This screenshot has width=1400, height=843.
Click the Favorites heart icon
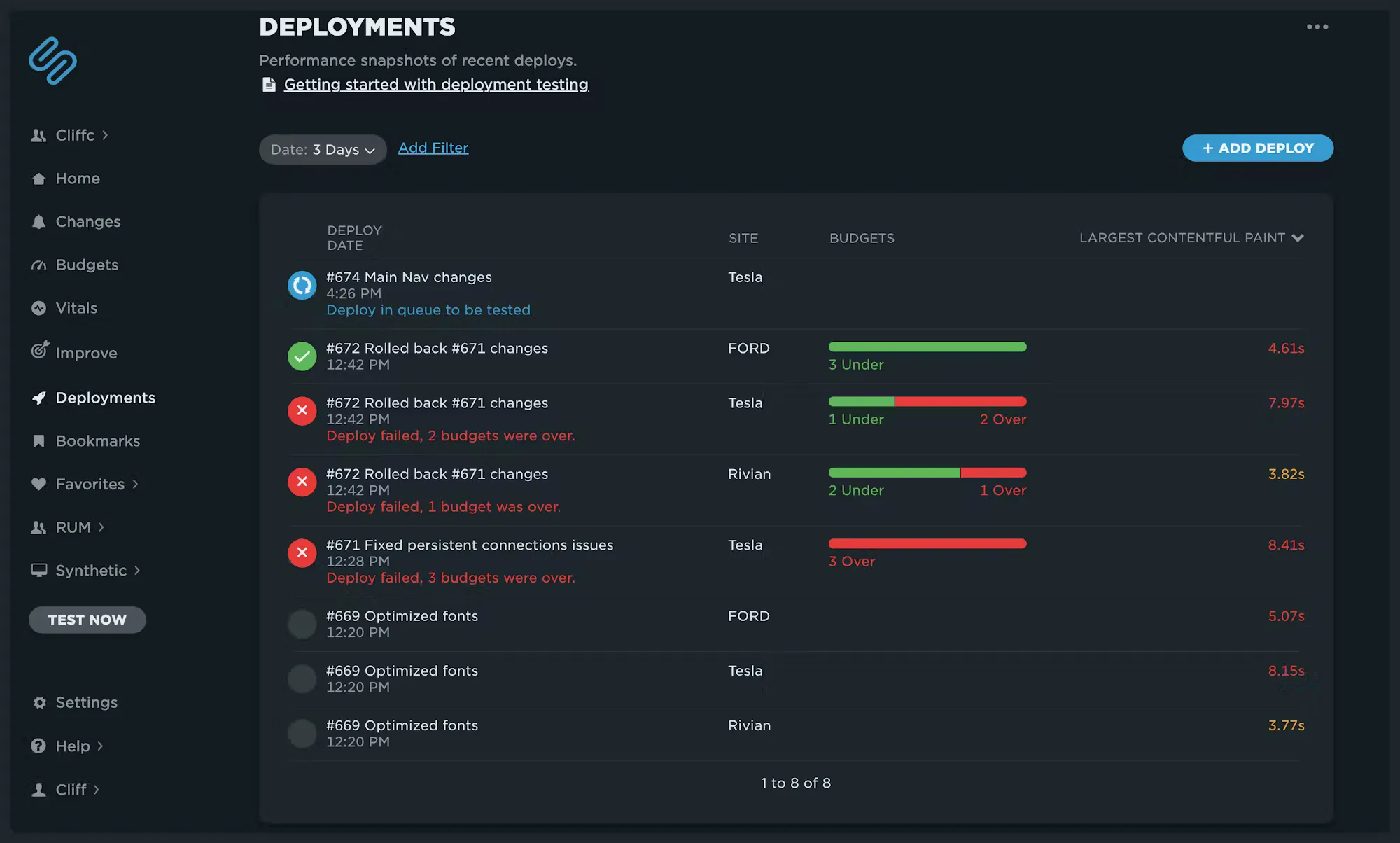pos(39,484)
